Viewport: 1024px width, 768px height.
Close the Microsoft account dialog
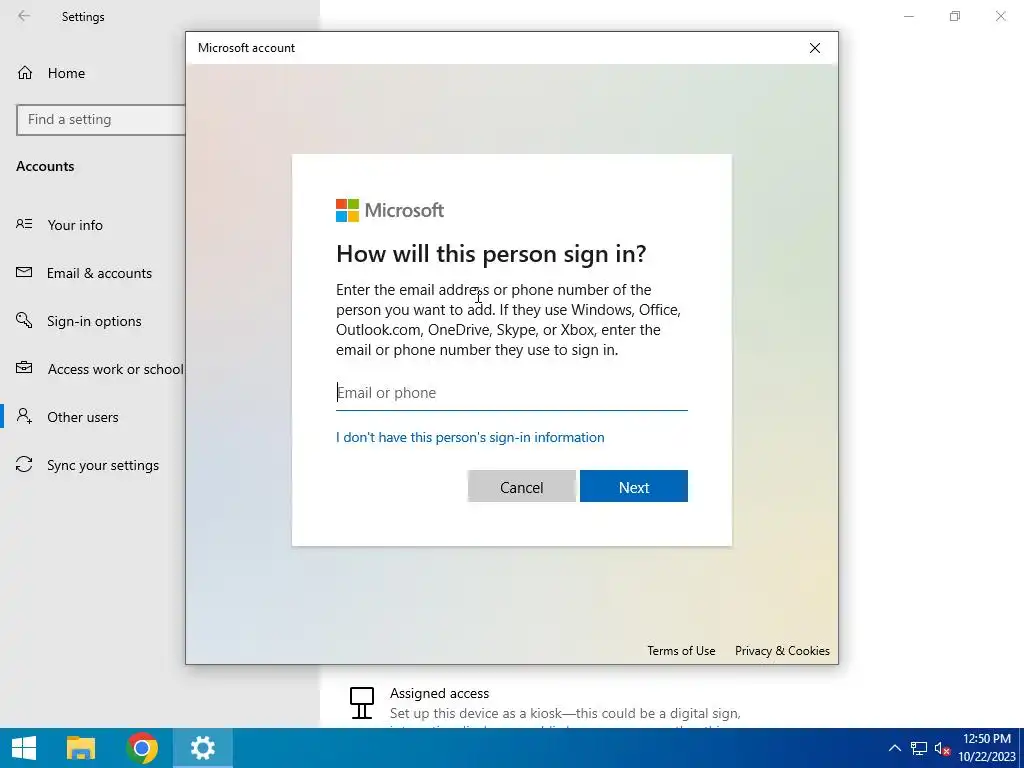(x=814, y=48)
